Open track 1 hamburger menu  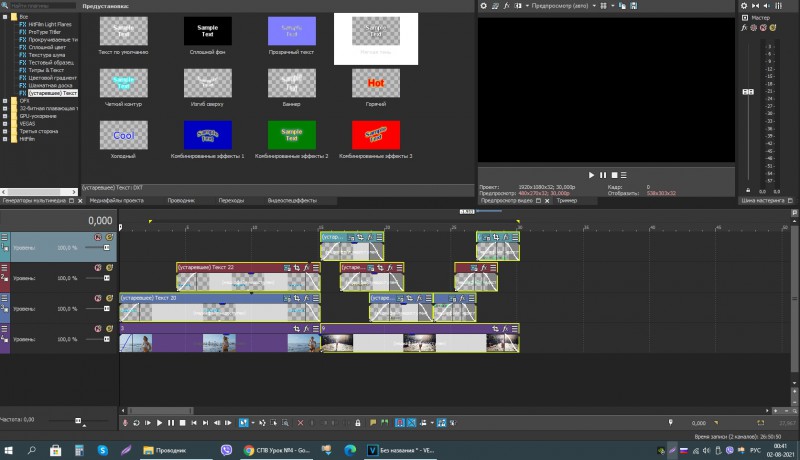tap(4, 237)
